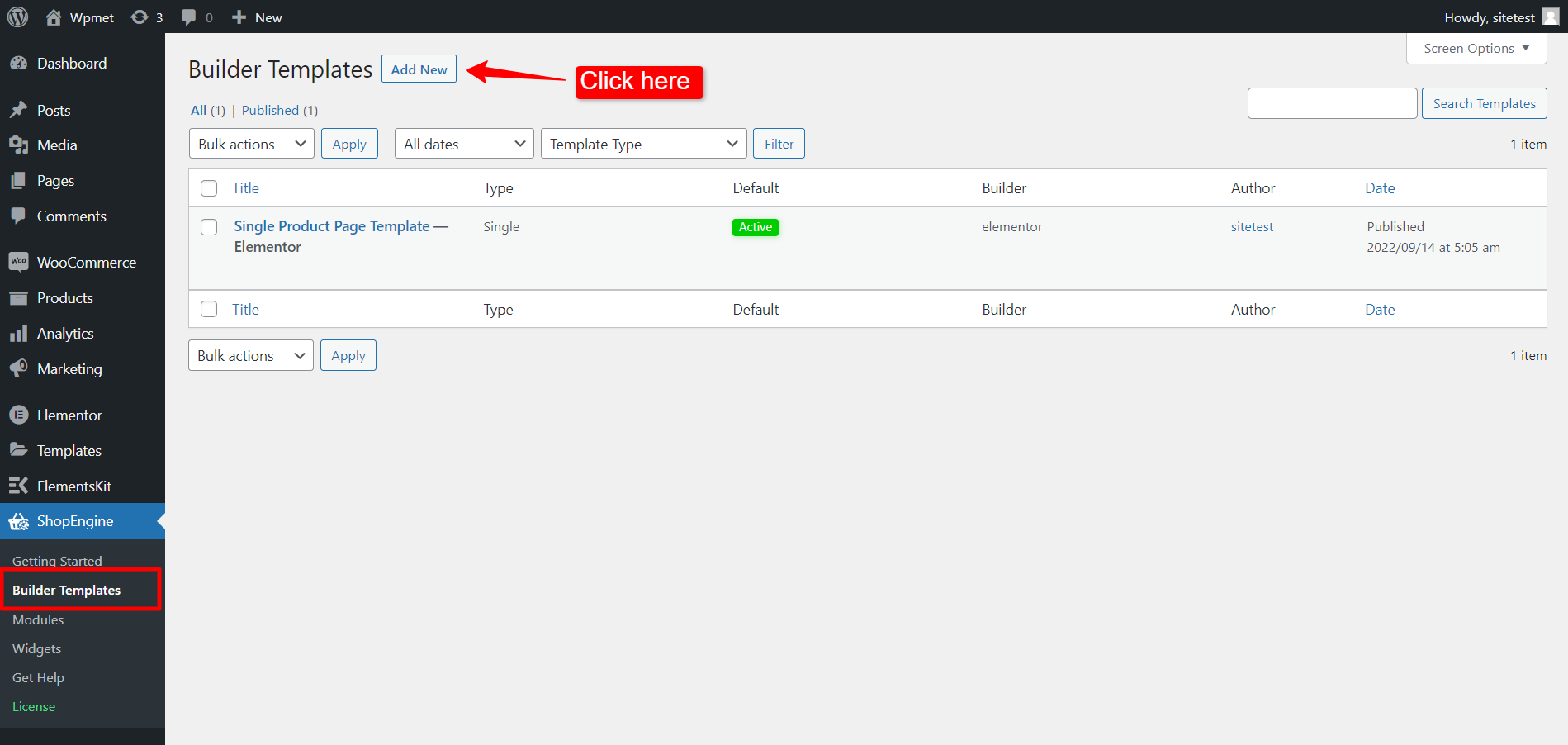Viewport: 1568px width, 745px height.
Task: Click the updates refresh icon in admin bar
Action: pos(139,17)
